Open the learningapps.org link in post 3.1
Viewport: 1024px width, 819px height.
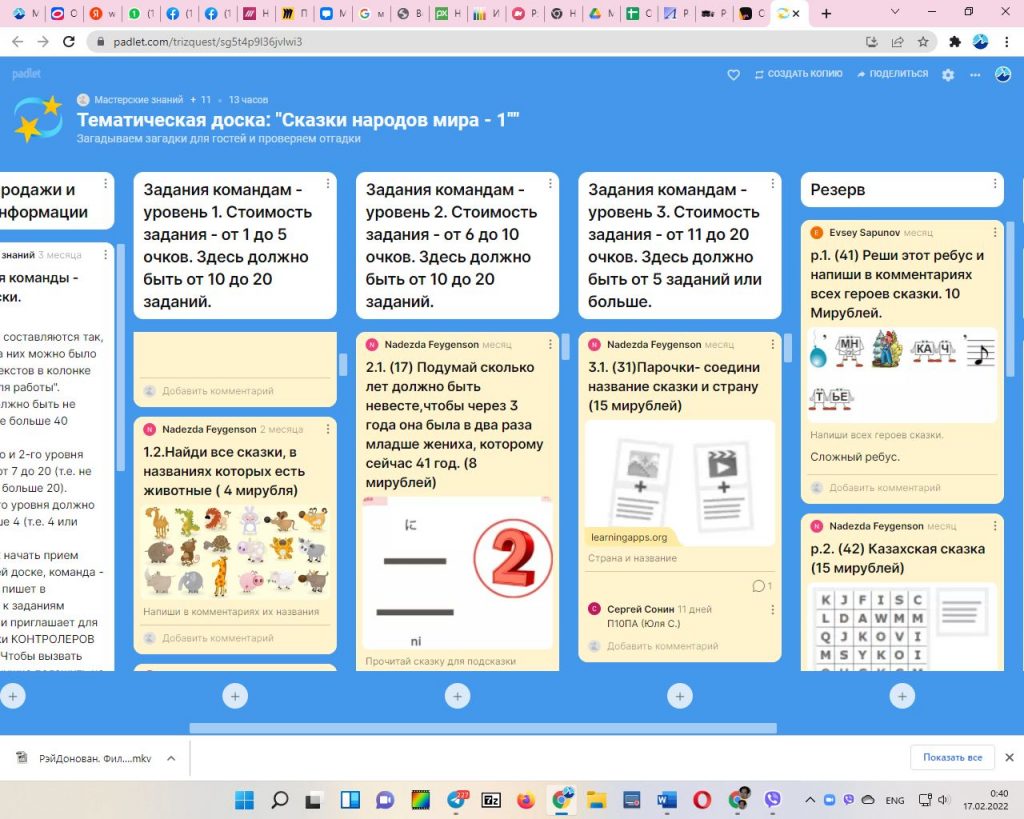pyautogui.click(x=627, y=537)
